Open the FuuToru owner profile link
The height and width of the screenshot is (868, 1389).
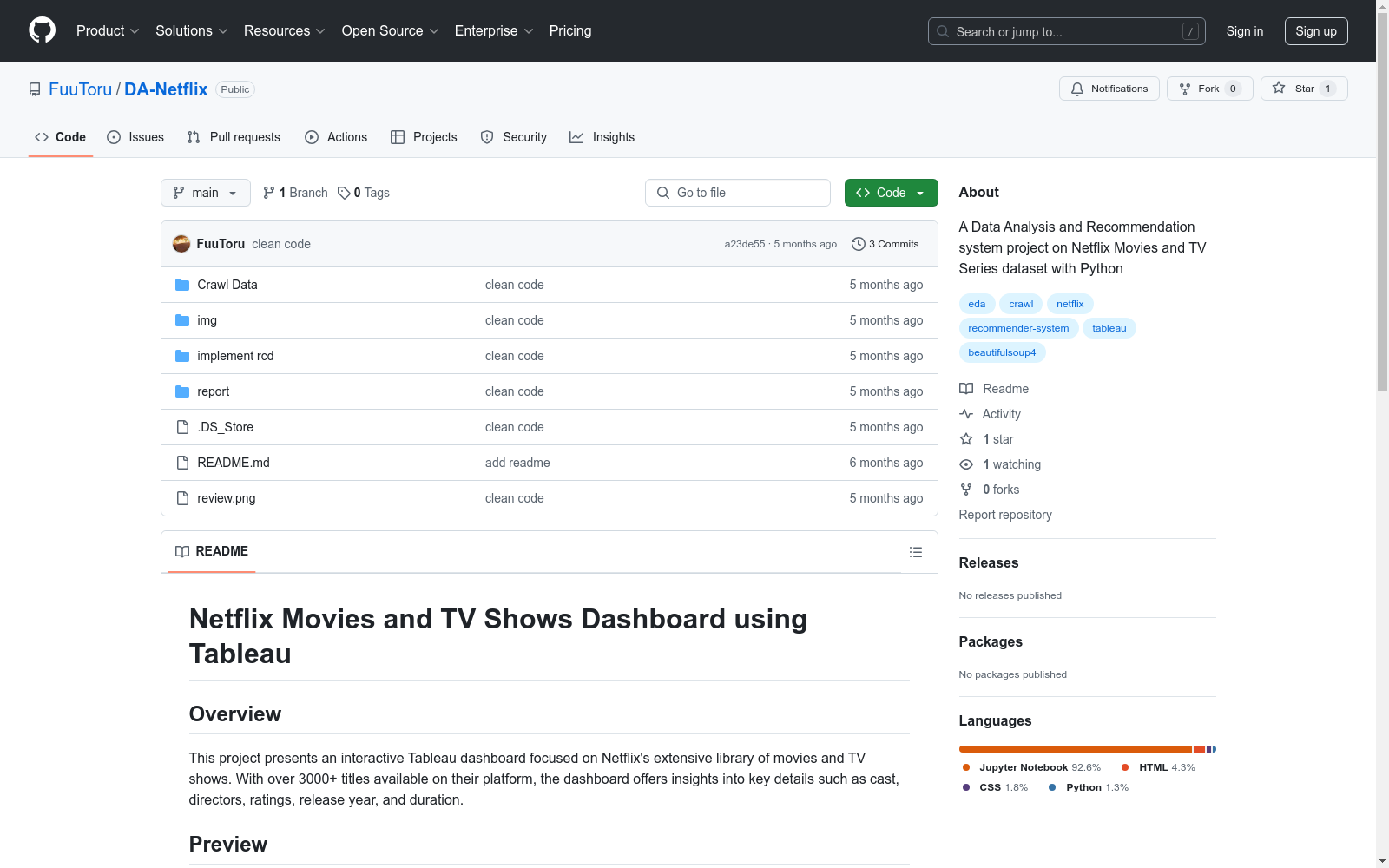pyautogui.click(x=80, y=89)
